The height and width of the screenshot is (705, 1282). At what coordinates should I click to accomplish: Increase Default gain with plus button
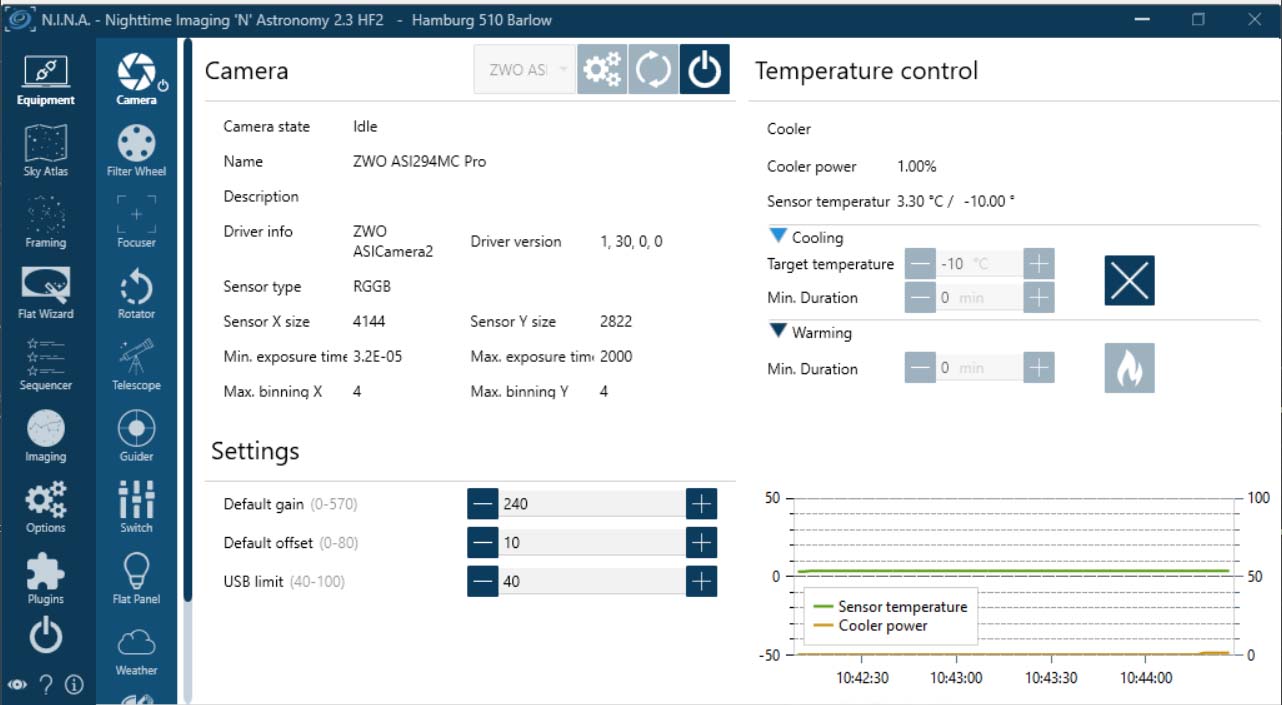tap(701, 504)
